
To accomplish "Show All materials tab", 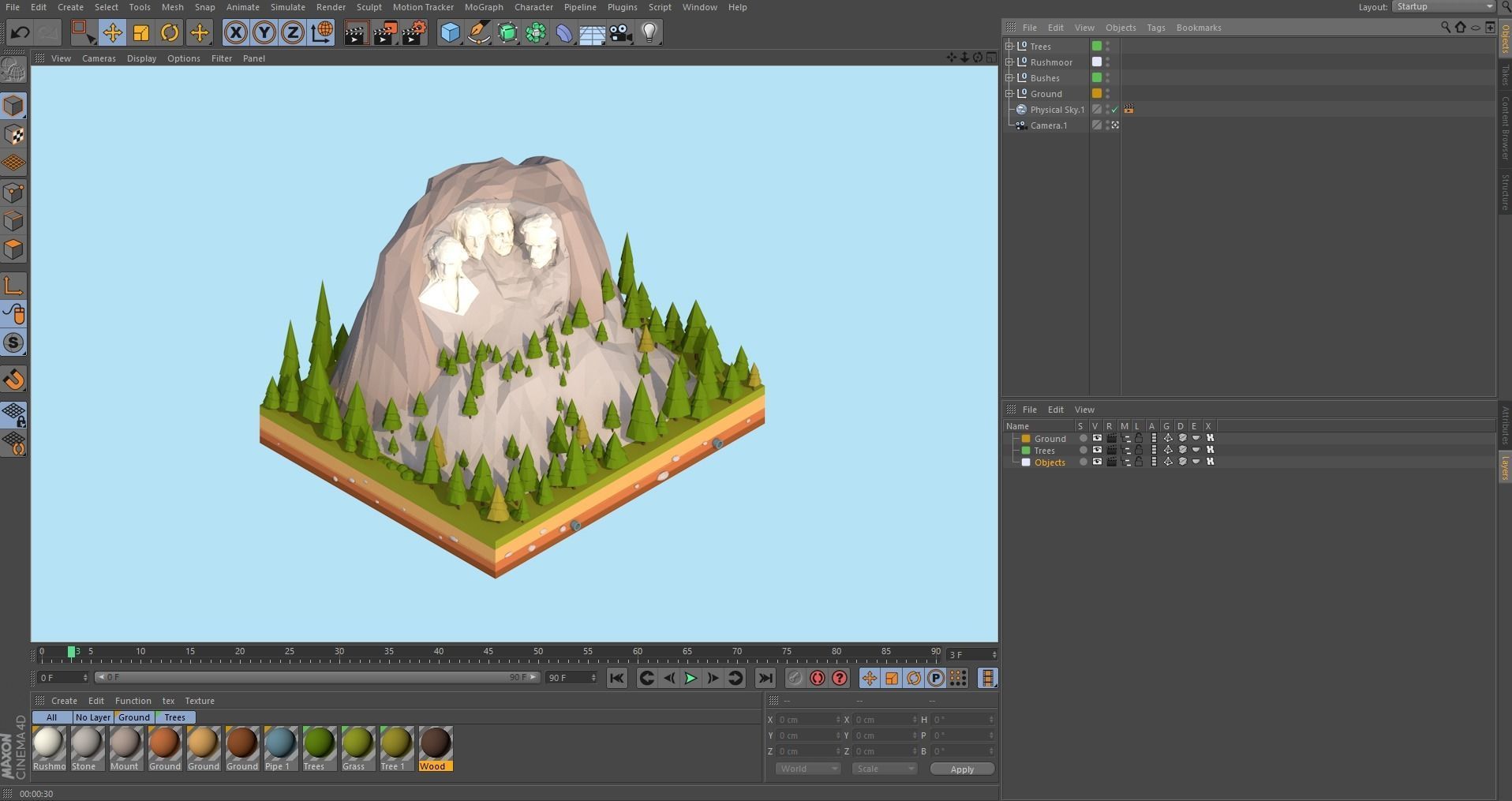I will pos(51,717).
